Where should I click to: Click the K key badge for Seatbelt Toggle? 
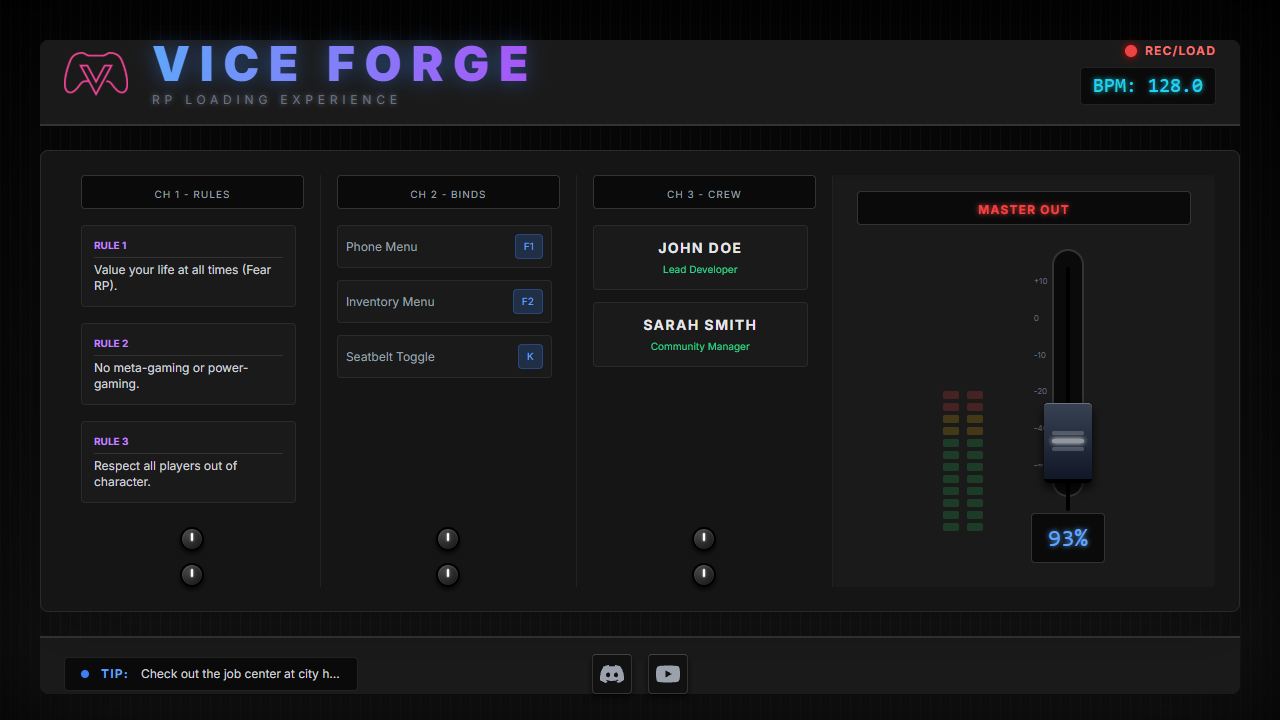point(530,357)
